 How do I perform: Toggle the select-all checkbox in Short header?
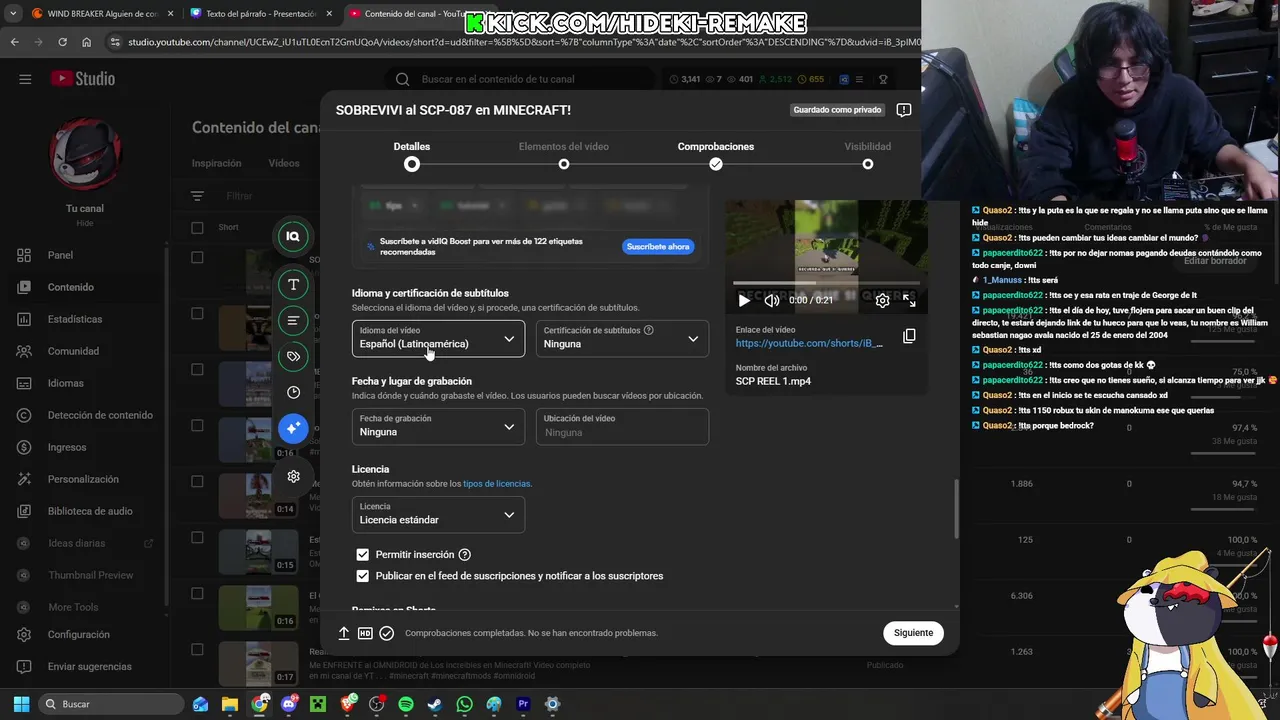[197, 227]
